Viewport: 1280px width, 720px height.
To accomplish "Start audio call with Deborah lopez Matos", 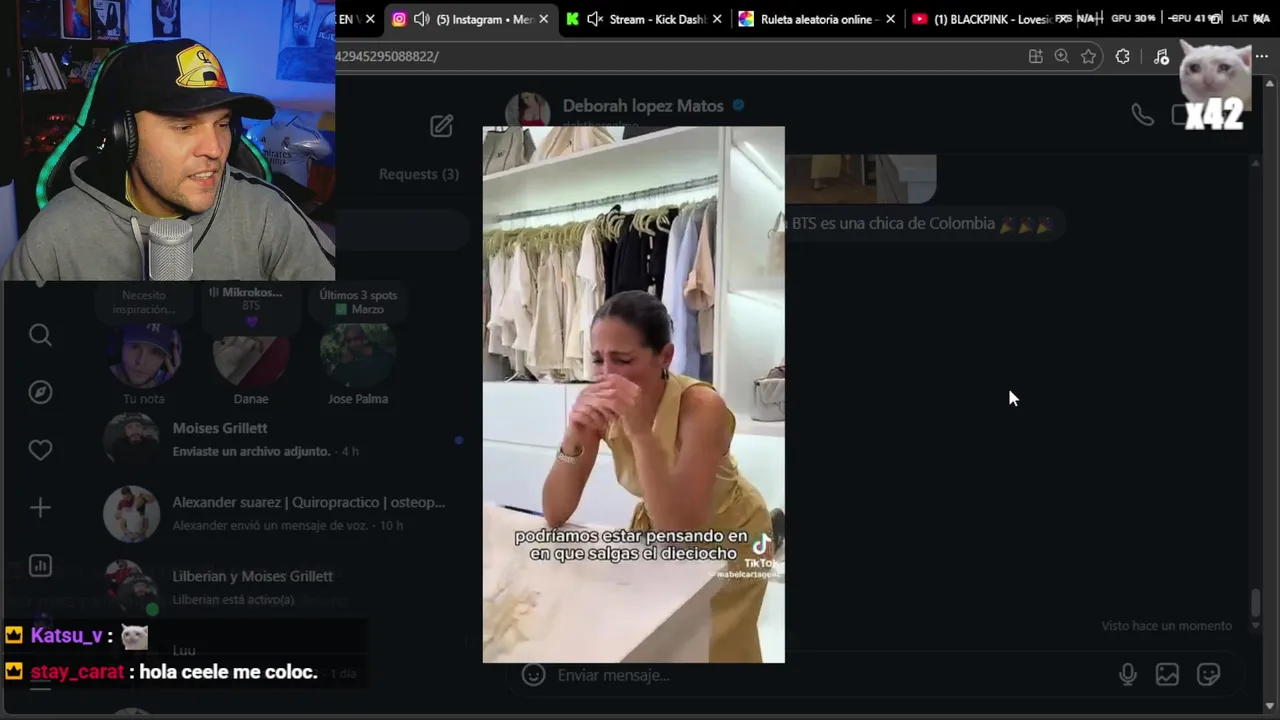I will (1142, 114).
